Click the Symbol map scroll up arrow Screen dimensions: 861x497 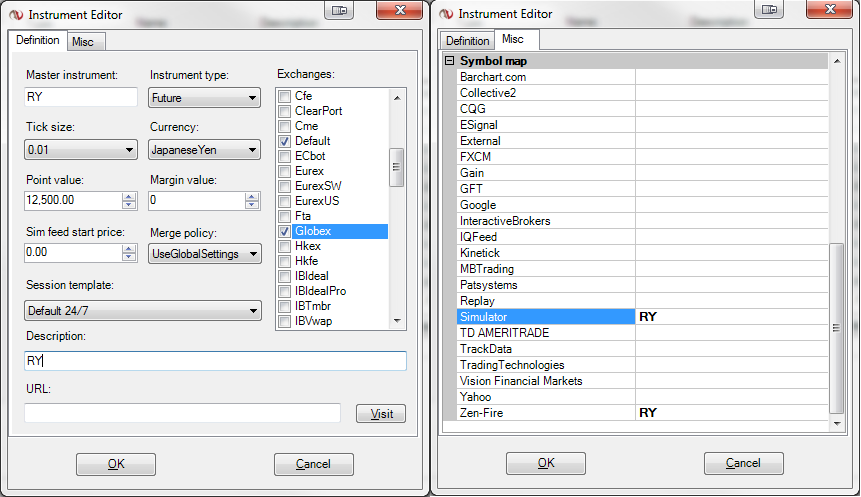837,61
